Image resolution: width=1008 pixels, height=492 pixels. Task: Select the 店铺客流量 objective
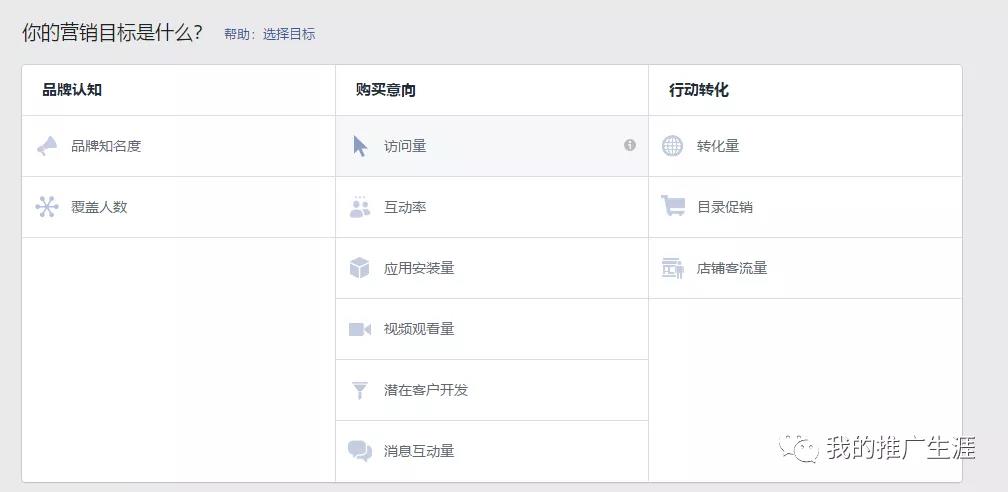732,268
